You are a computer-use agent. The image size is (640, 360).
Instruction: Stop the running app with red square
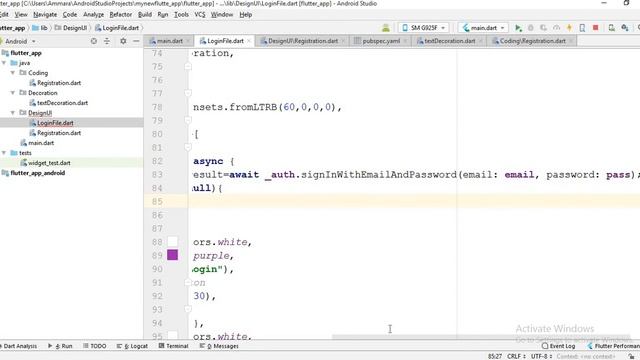click(596, 28)
